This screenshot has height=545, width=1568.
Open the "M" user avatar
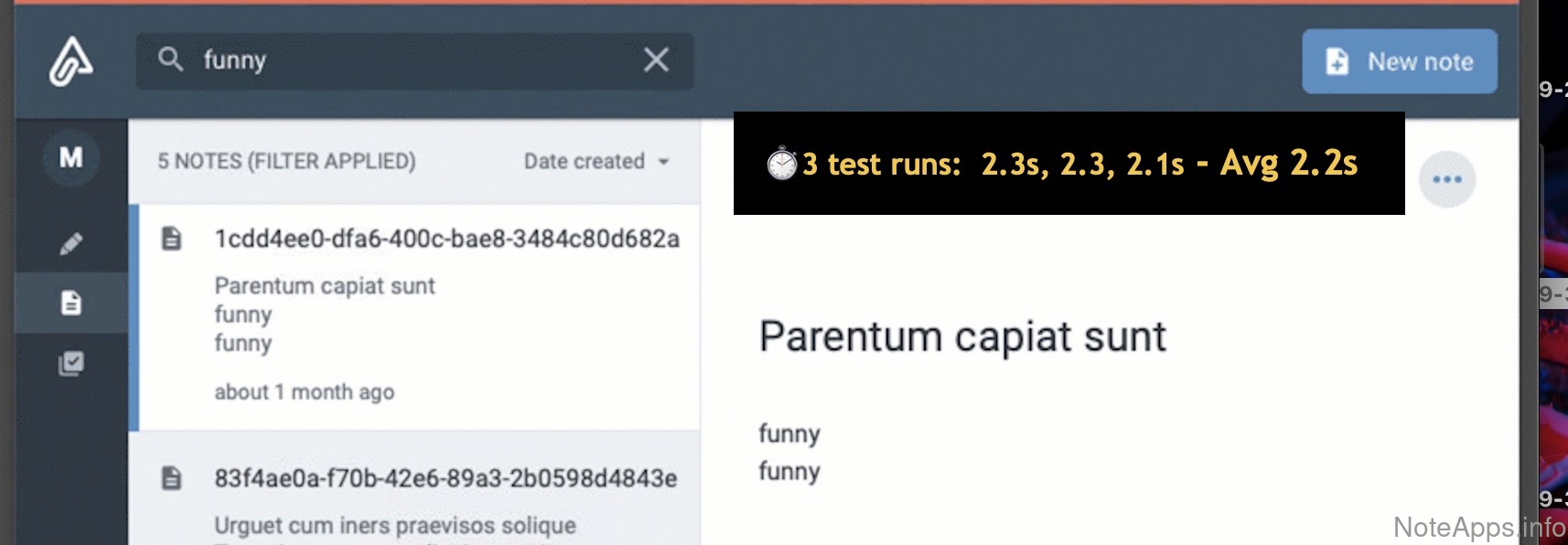coord(70,158)
